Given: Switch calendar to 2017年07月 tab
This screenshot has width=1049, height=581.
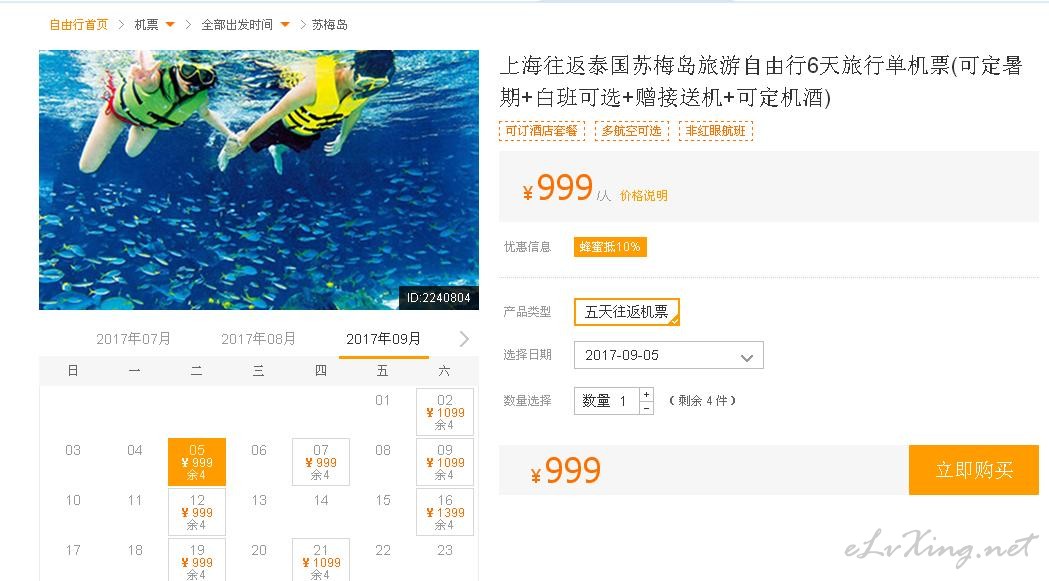Looking at the screenshot, I should [133, 339].
